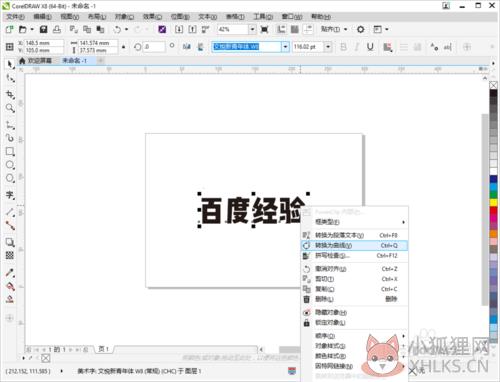Toggle Show Rulers in standard toolbar
The height and width of the screenshot is (382, 500).
click(281, 29)
